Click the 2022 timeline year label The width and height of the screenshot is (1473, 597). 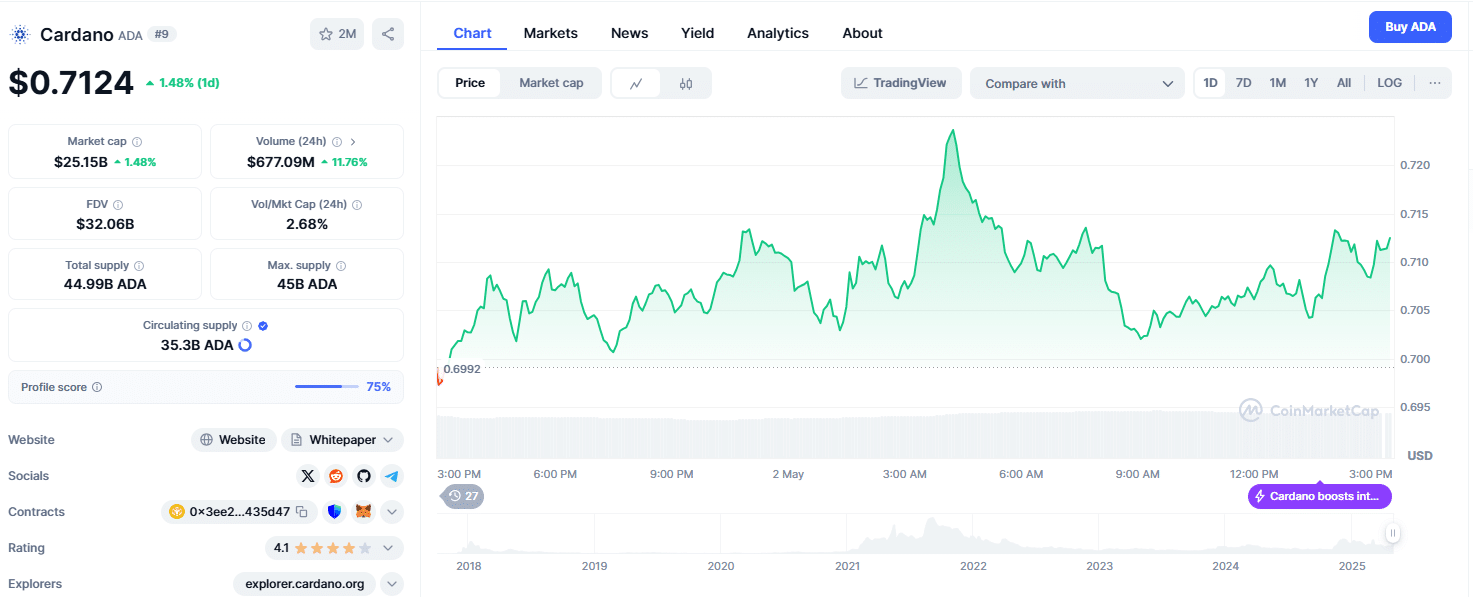pyautogui.click(x=973, y=566)
